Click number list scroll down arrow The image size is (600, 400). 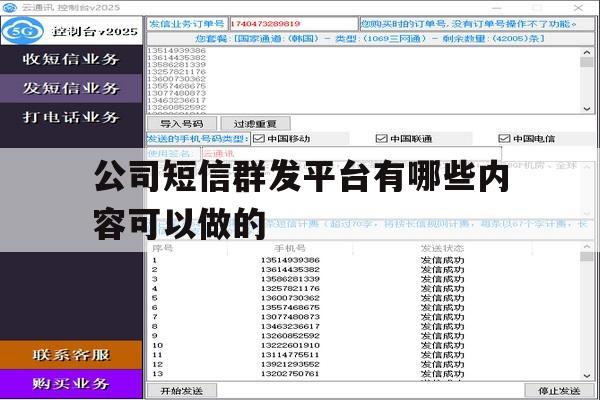pos(587,109)
